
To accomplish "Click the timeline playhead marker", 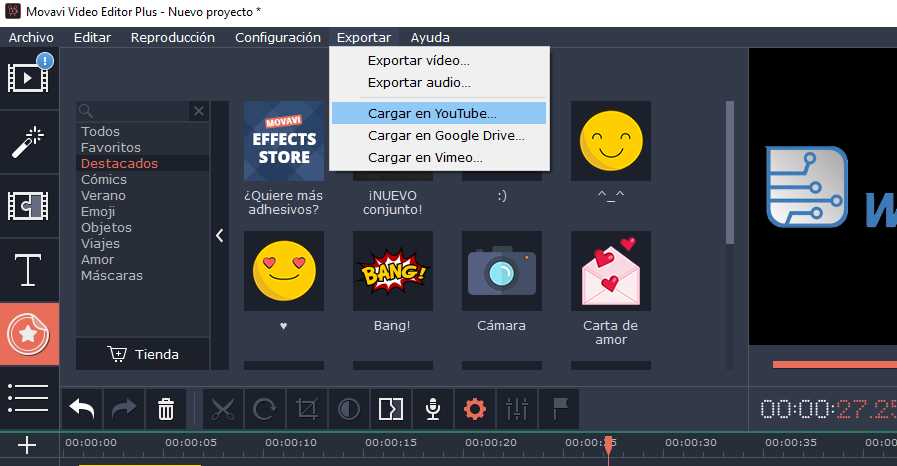I will (x=609, y=446).
